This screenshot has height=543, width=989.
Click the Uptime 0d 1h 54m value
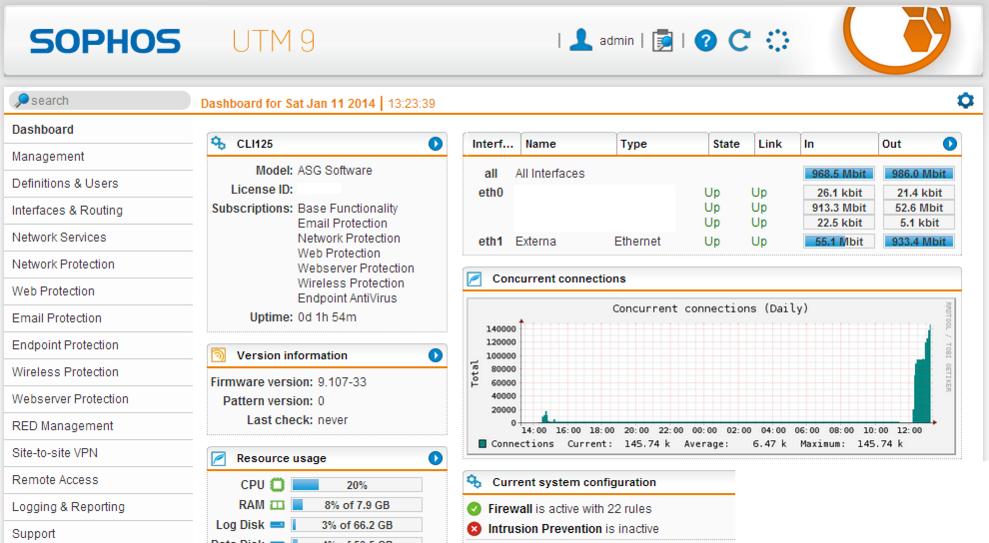[327, 317]
